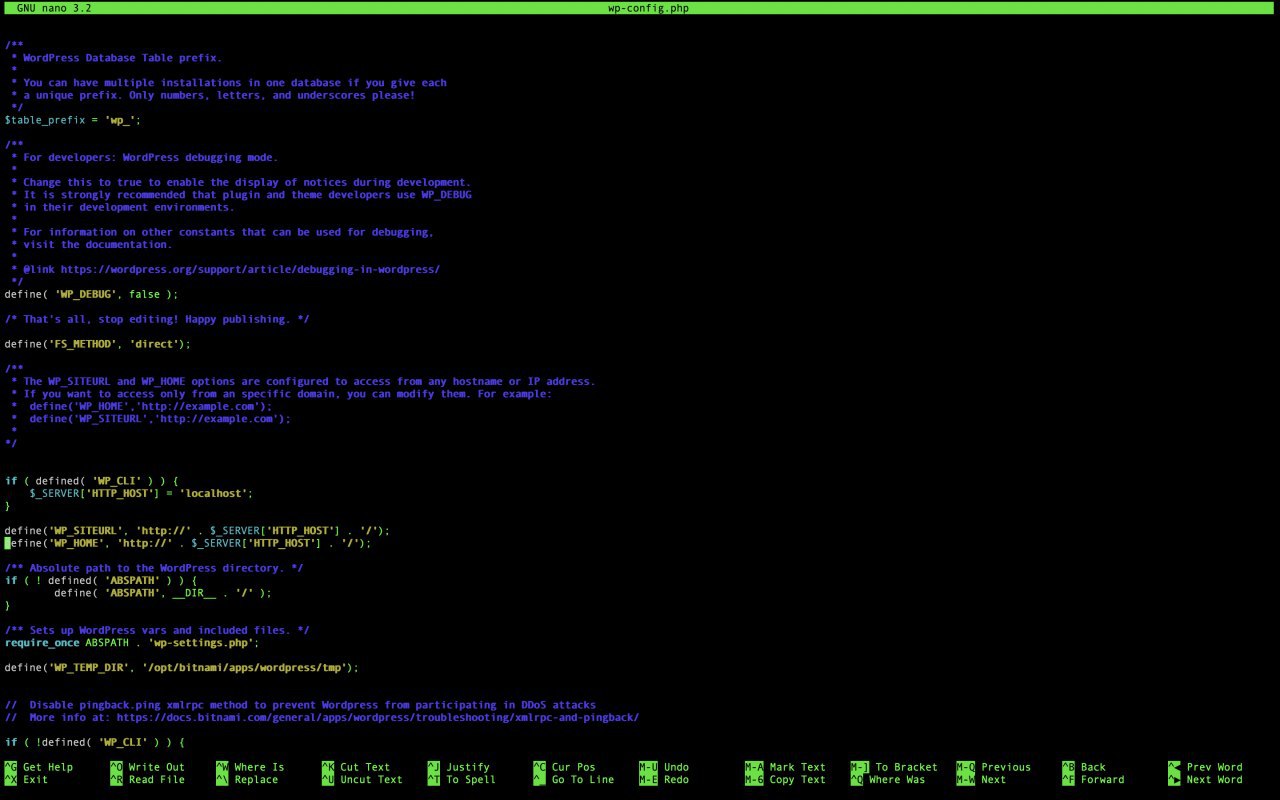The width and height of the screenshot is (1280, 800).
Task: Click the Uncut Text shortcut label
Action: pyautogui.click(x=371, y=780)
